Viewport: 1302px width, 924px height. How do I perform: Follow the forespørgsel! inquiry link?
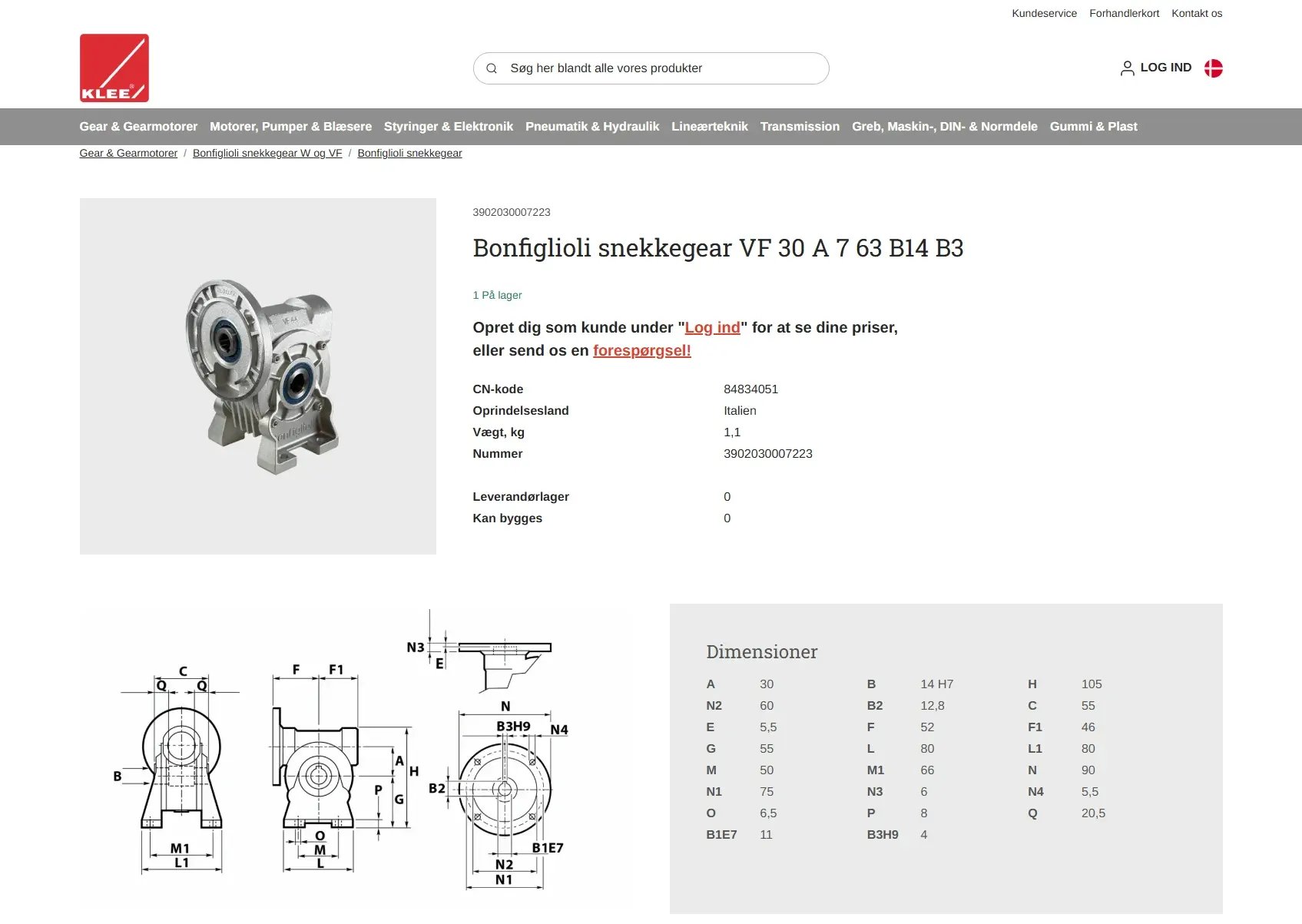[641, 350]
